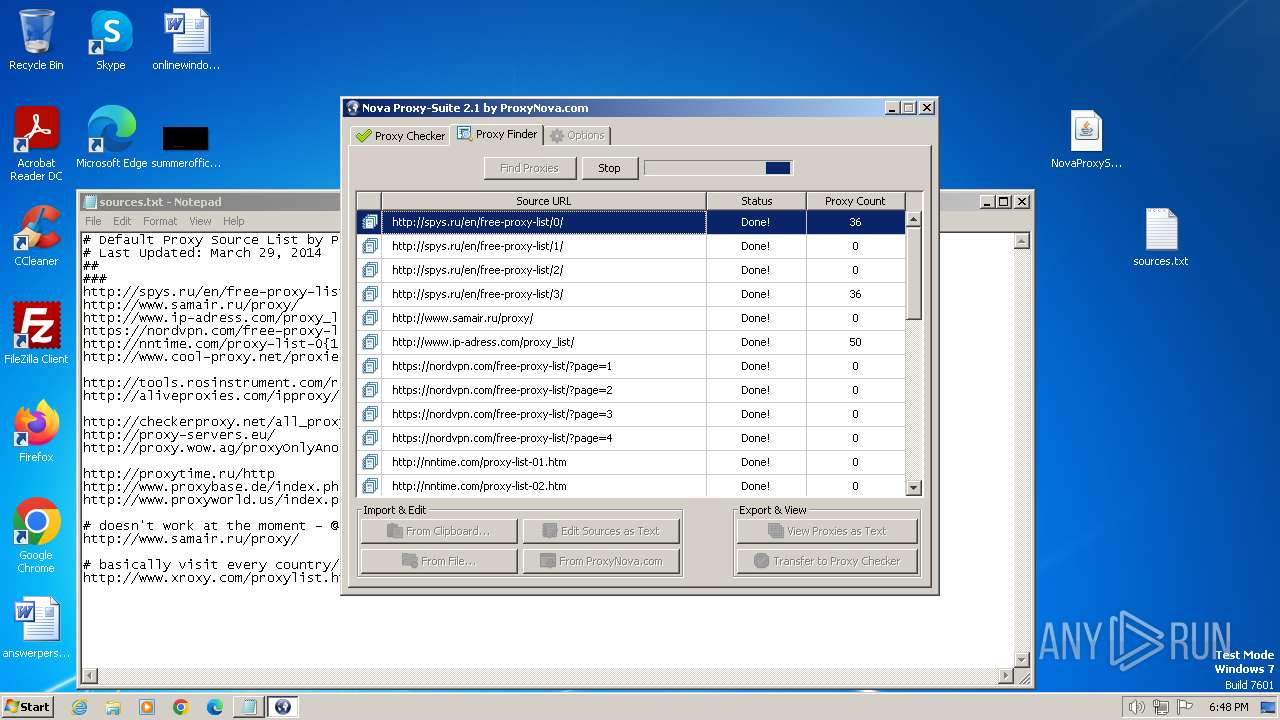The image size is (1280, 720).
Task: Click Transfer to Proxy Checker button
Action: click(x=827, y=561)
